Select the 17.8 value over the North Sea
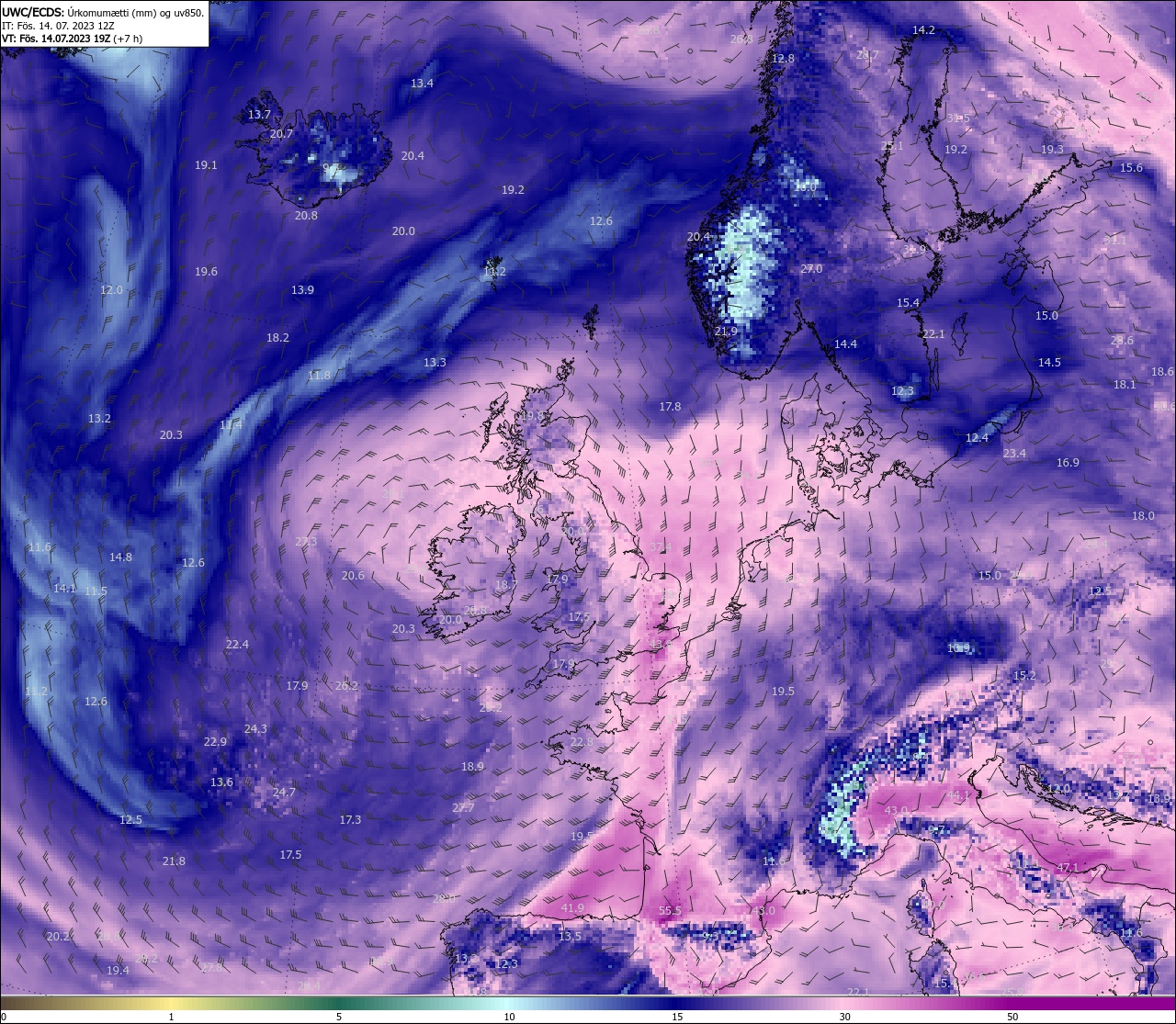This screenshot has width=1176, height=1024. click(670, 407)
